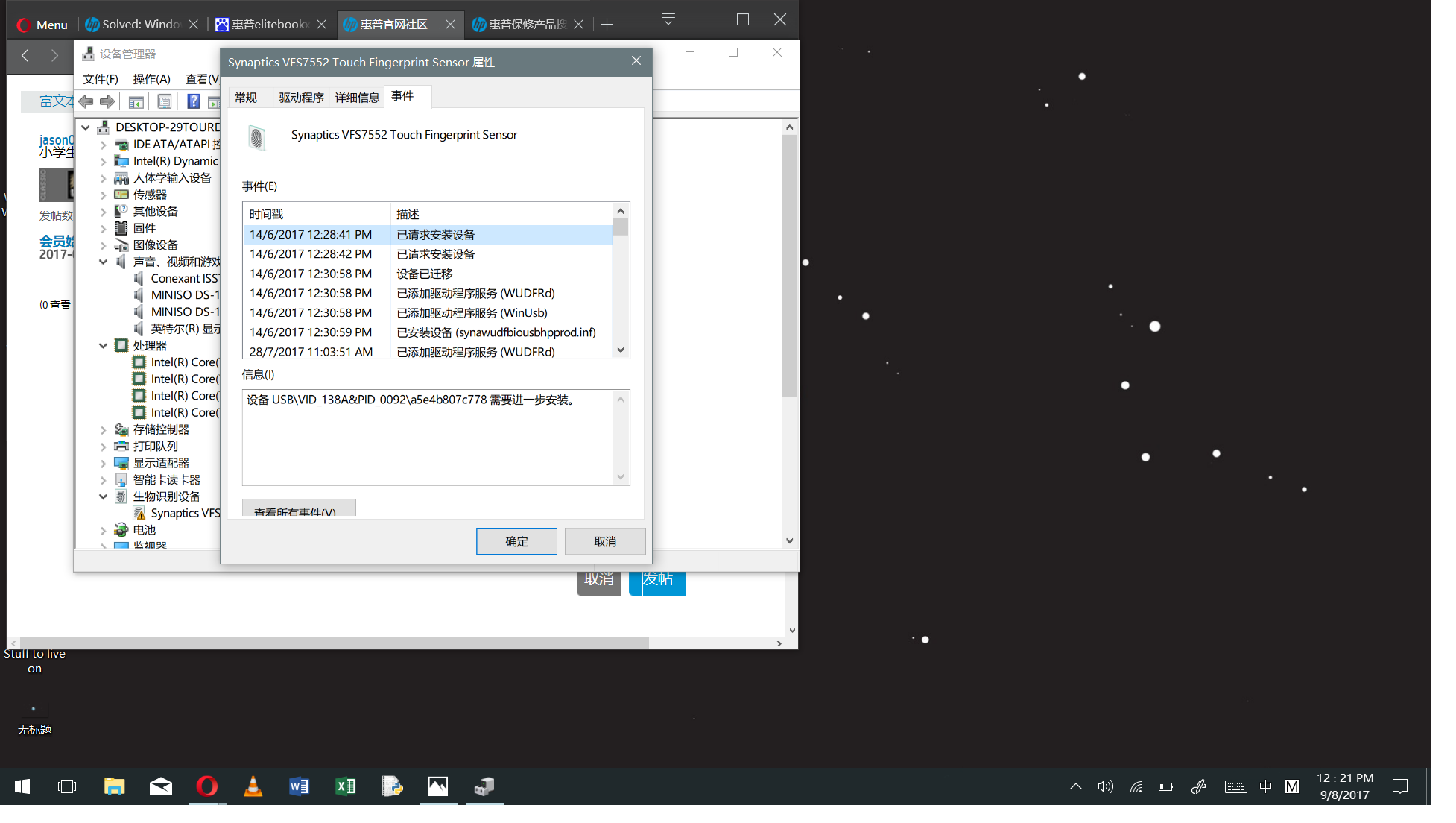Open File Explorer from the taskbar

pos(114,786)
